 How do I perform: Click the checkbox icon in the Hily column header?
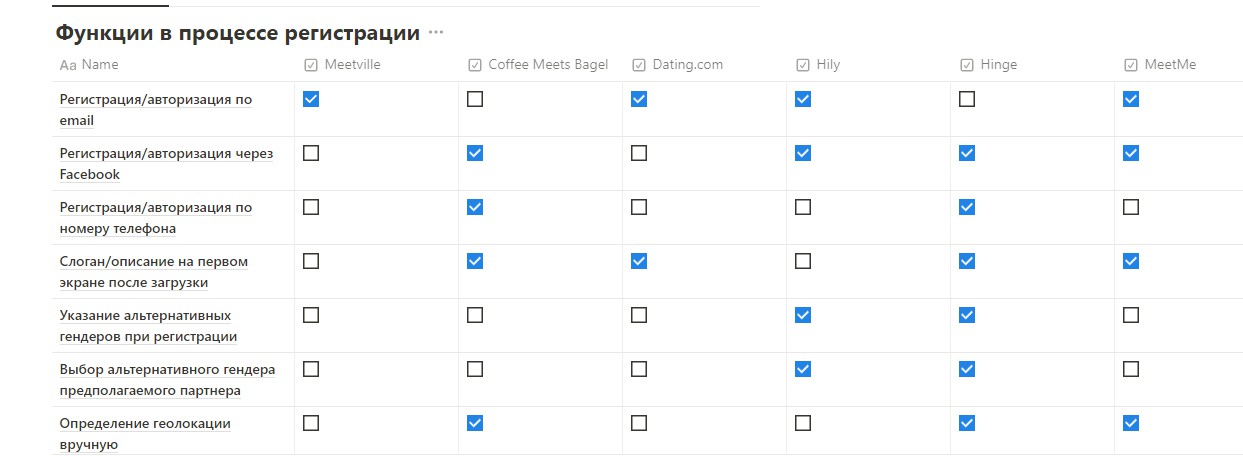[803, 65]
